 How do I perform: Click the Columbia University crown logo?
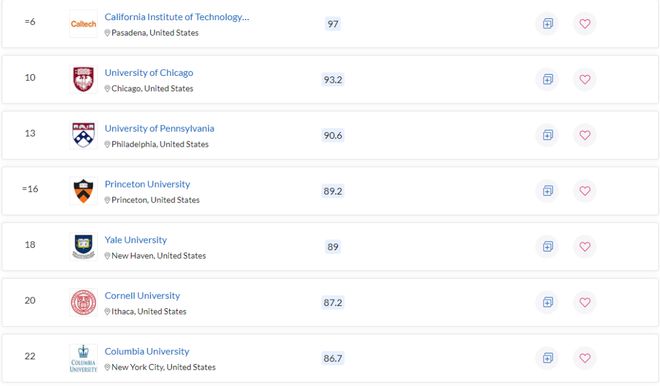coord(83,358)
